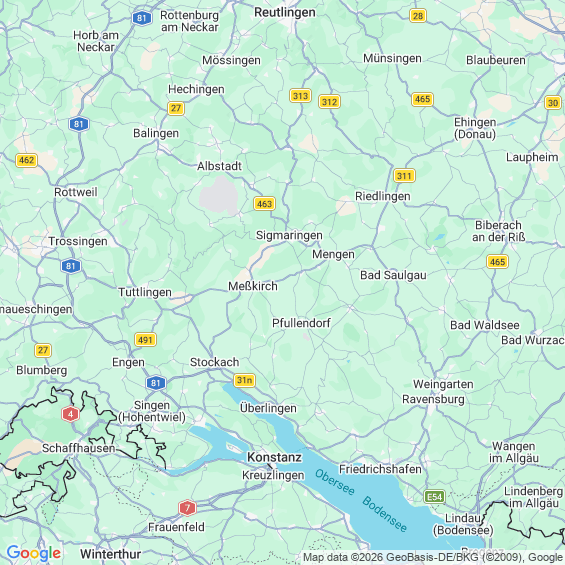Screen dimensions: 565x565
Task: Select the Konstanz city label
Action: point(274,457)
